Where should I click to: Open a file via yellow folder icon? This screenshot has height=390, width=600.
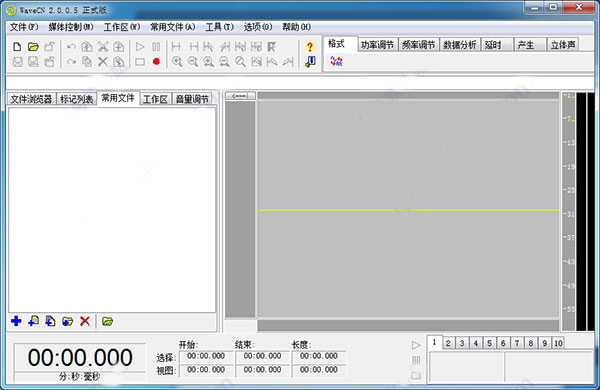tap(33, 47)
